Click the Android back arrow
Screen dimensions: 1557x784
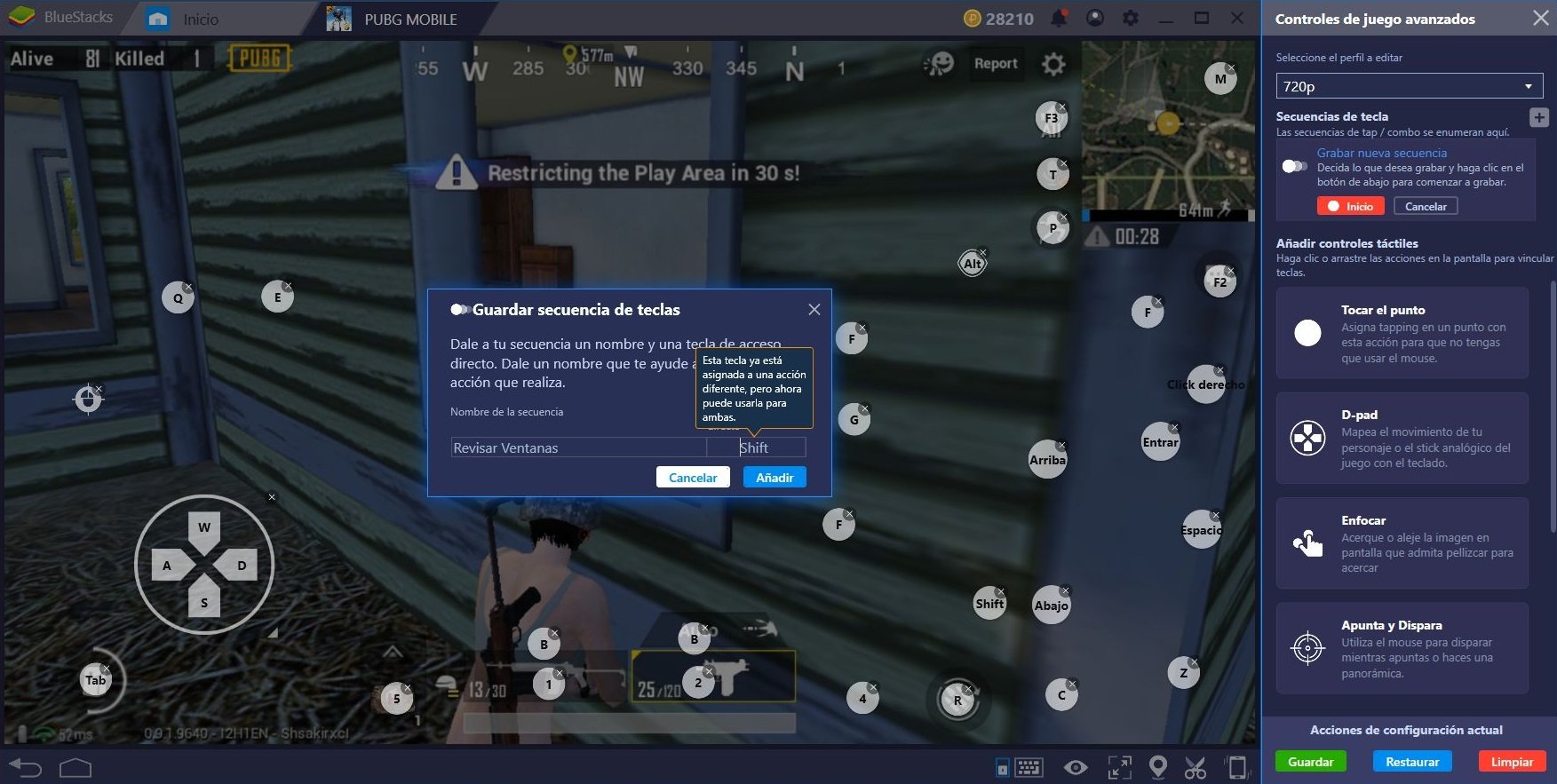25,767
